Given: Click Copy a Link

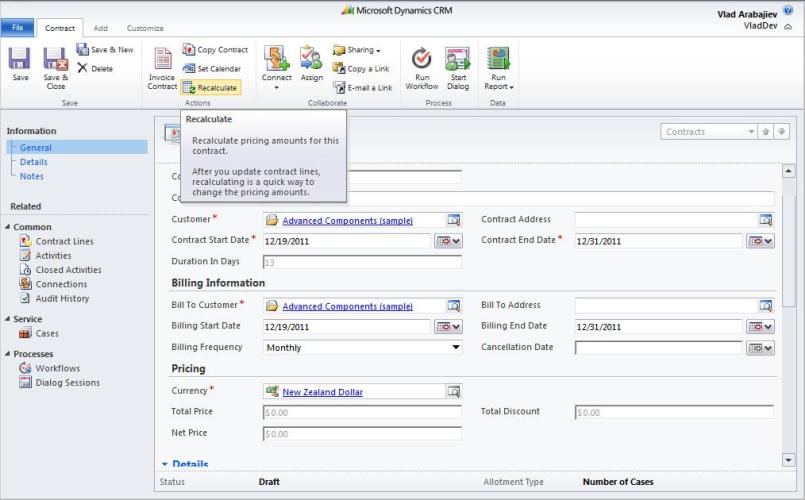Looking at the screenshot, I should [361, 68].
